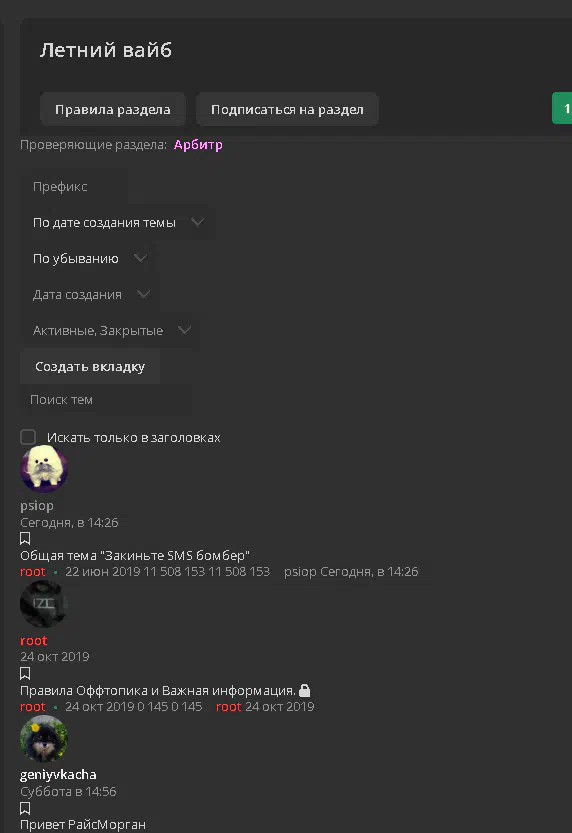
Task: Expand "По дате создания темы" dropdown
Action: (x=117, y=223)
